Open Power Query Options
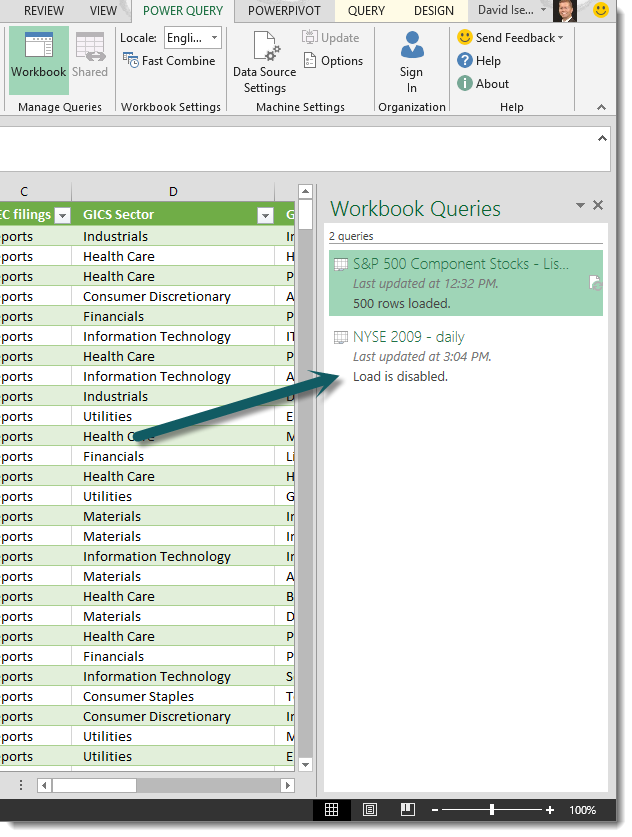This screenshot has width=632, height=837. (x=333, y=61)
